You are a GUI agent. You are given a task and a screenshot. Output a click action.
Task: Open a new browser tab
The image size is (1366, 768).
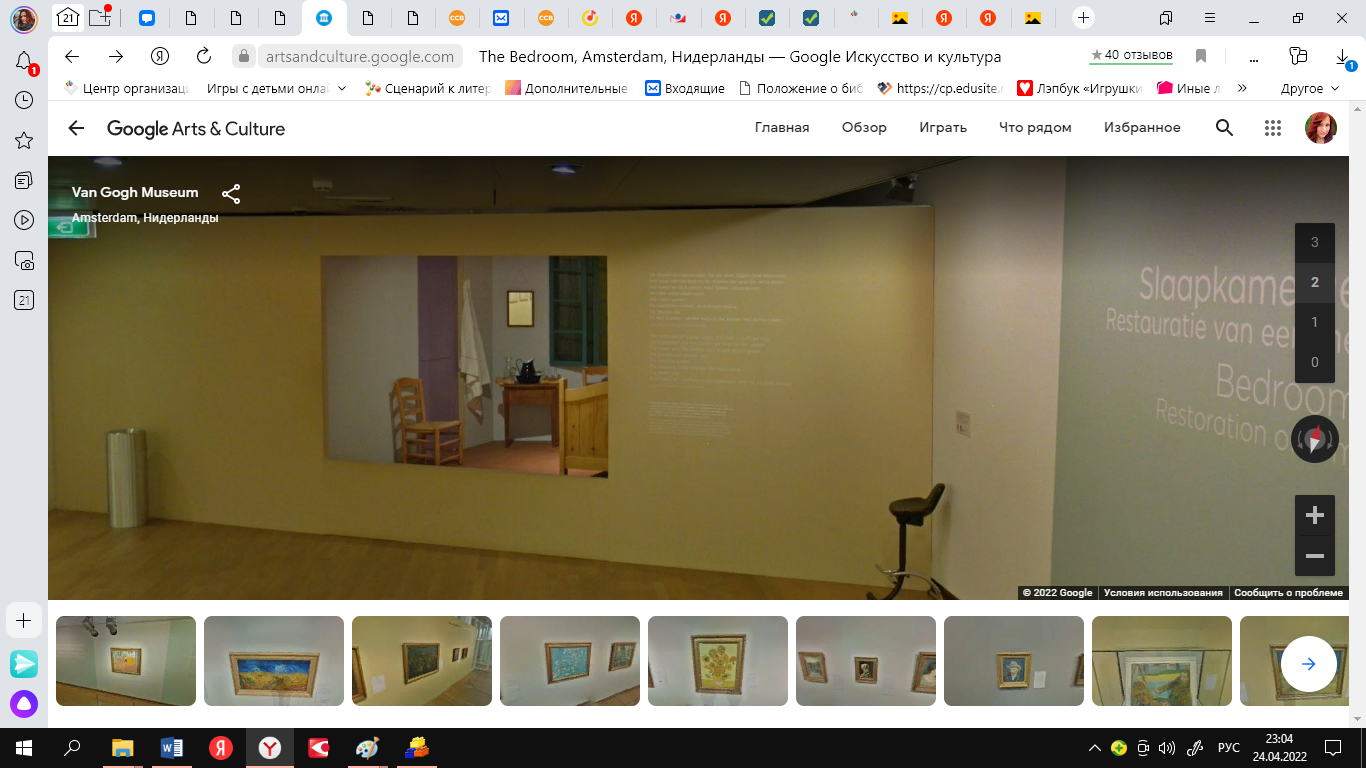point(1083,18)
